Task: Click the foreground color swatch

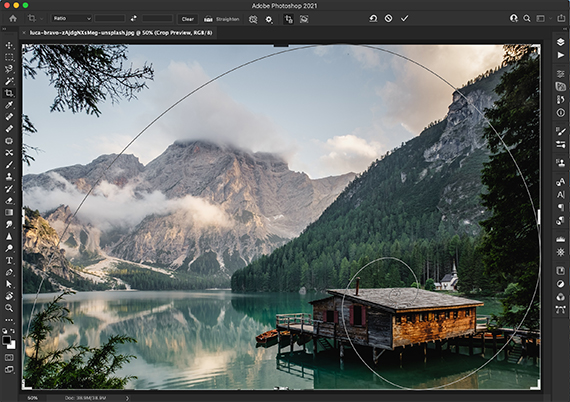Action: click(x=7, y=340)
